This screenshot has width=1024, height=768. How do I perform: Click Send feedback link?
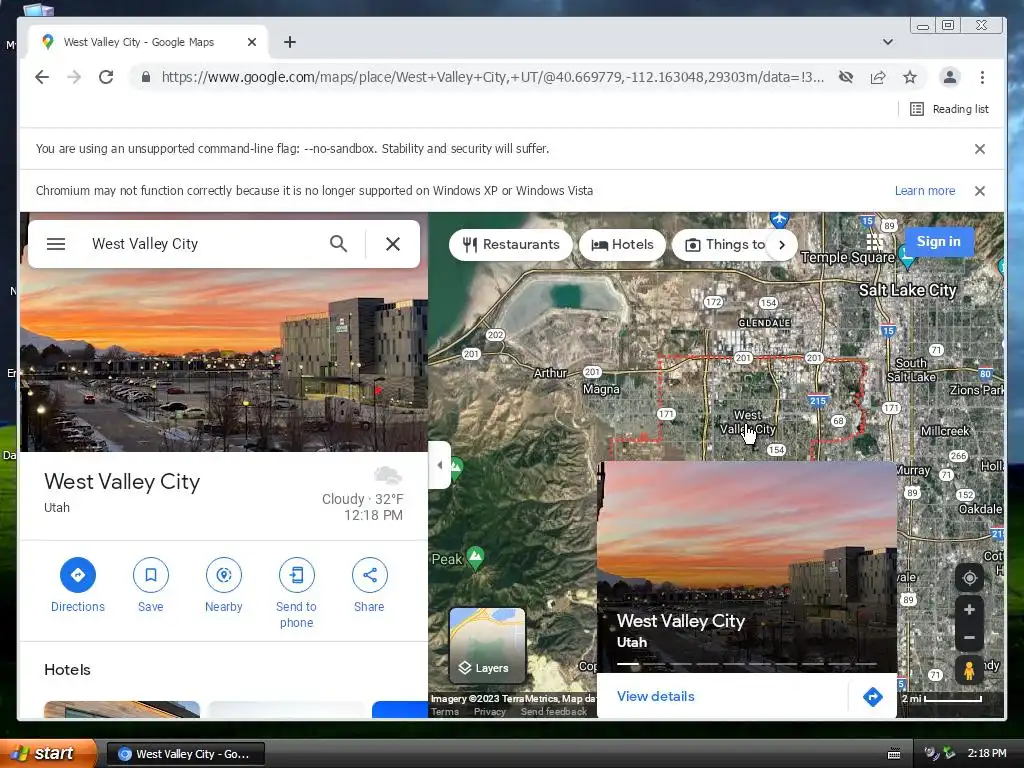(554, 712)
